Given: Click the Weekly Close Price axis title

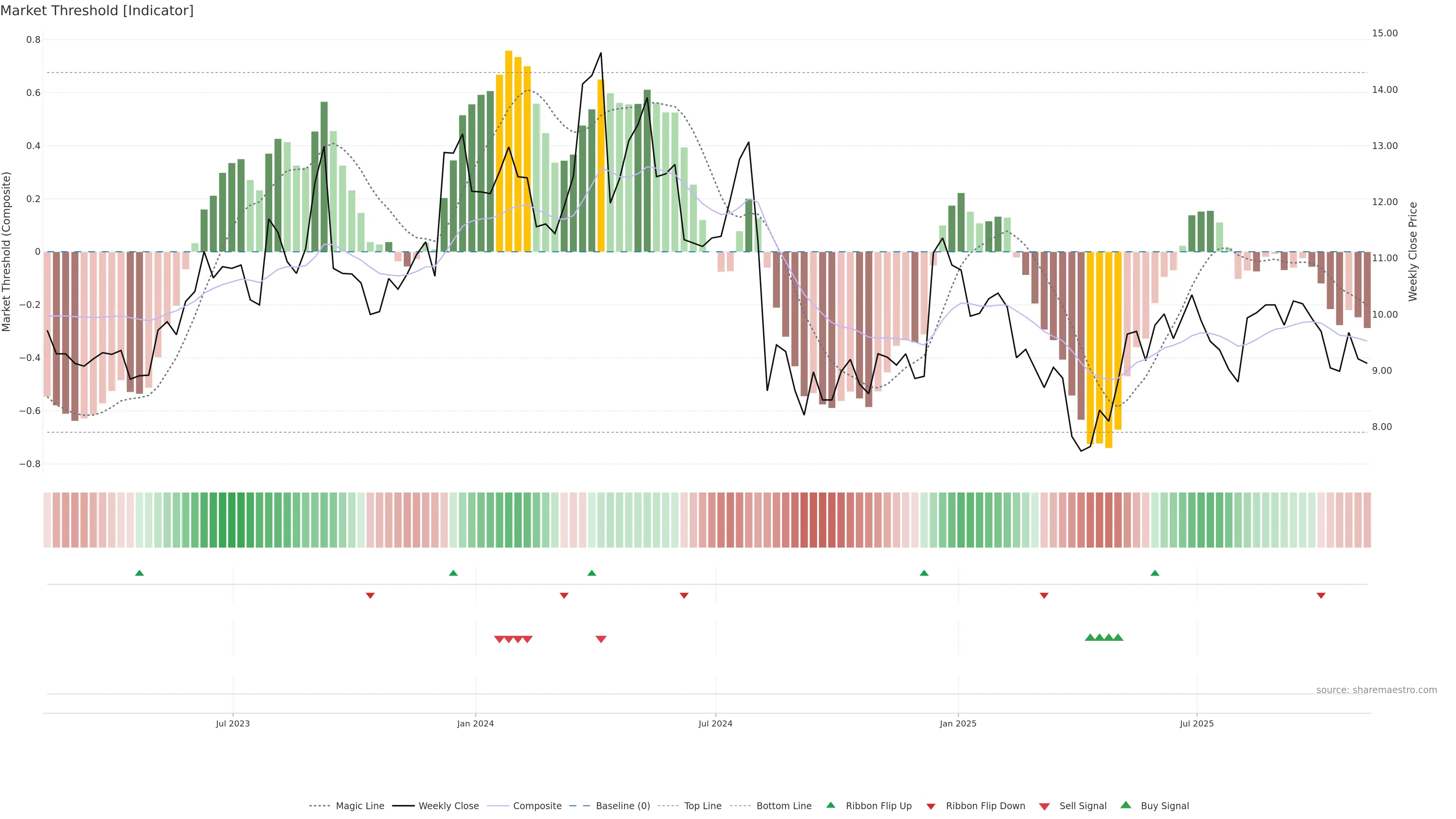Looking at the screenshot, I should coord(1412,251).
